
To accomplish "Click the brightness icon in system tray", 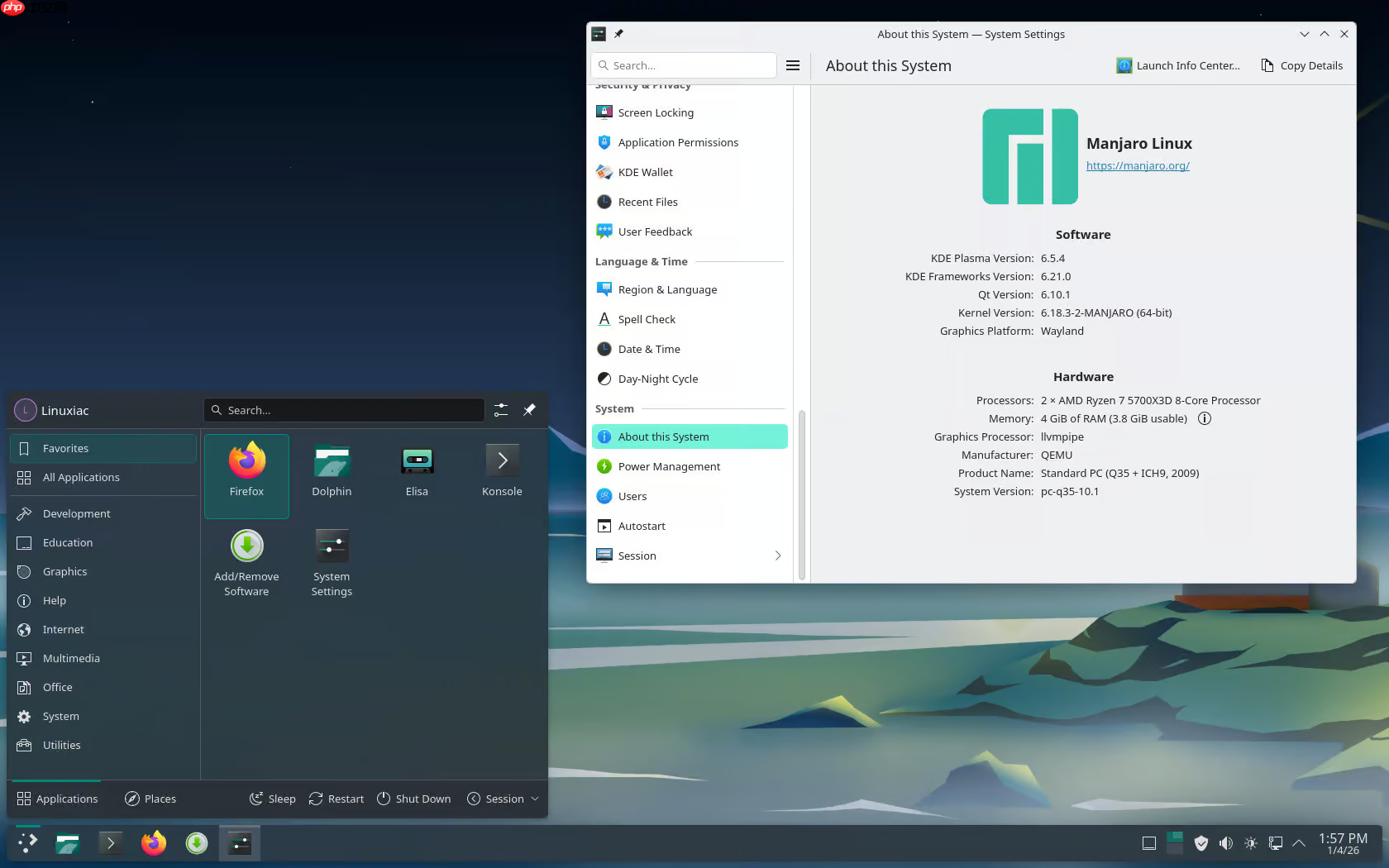I will click(x=1251, y=843).
